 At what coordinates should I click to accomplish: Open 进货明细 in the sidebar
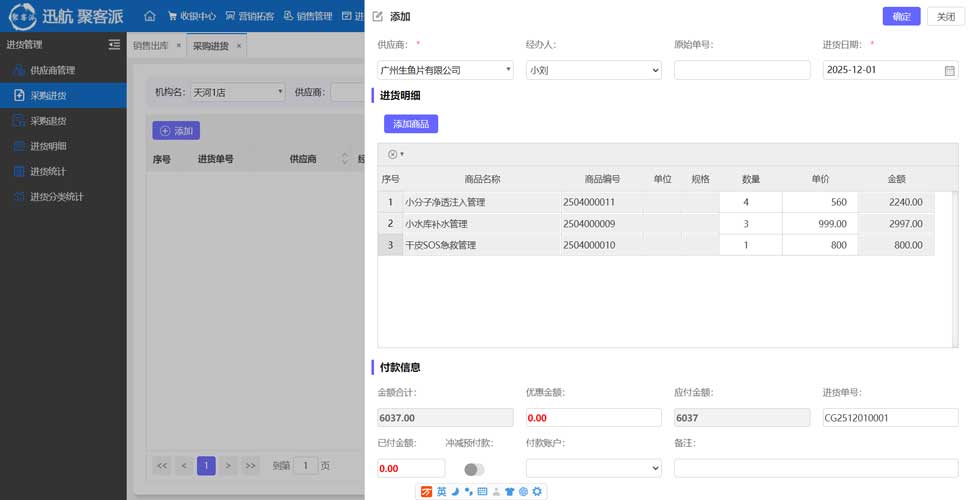(x=63, y=146)
